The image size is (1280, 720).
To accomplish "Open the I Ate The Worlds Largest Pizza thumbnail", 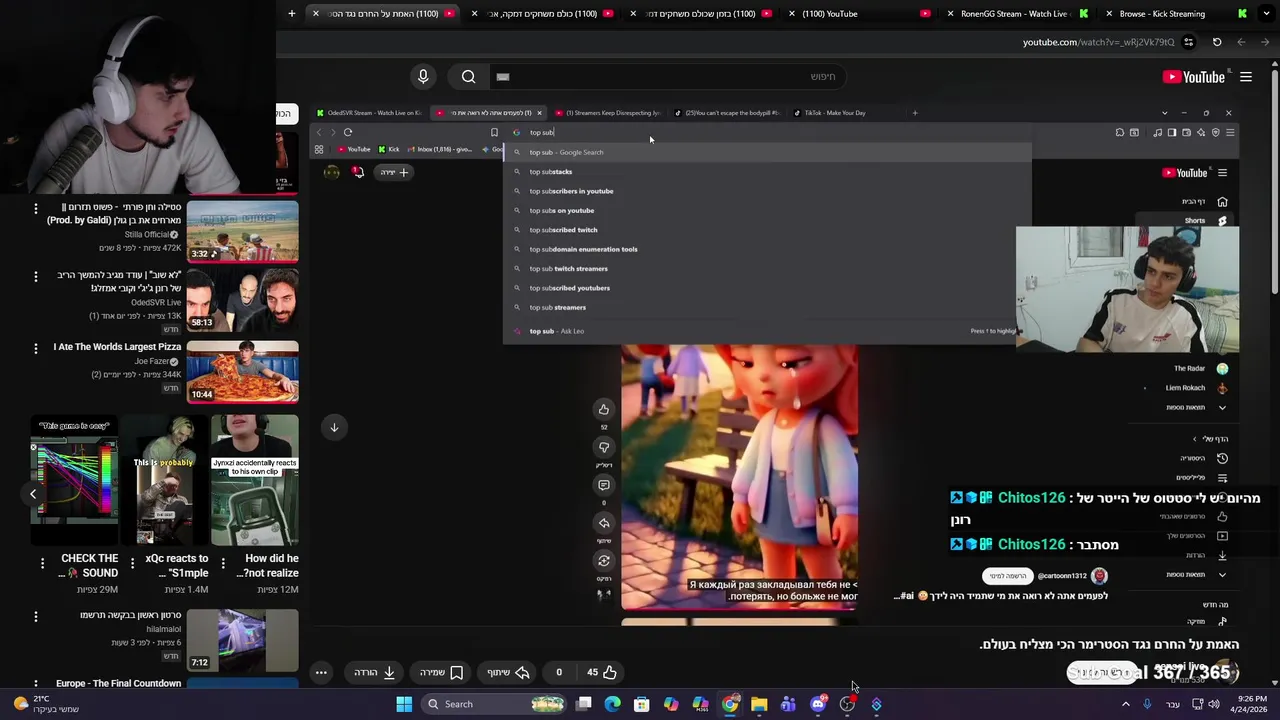I will (242, 371).
